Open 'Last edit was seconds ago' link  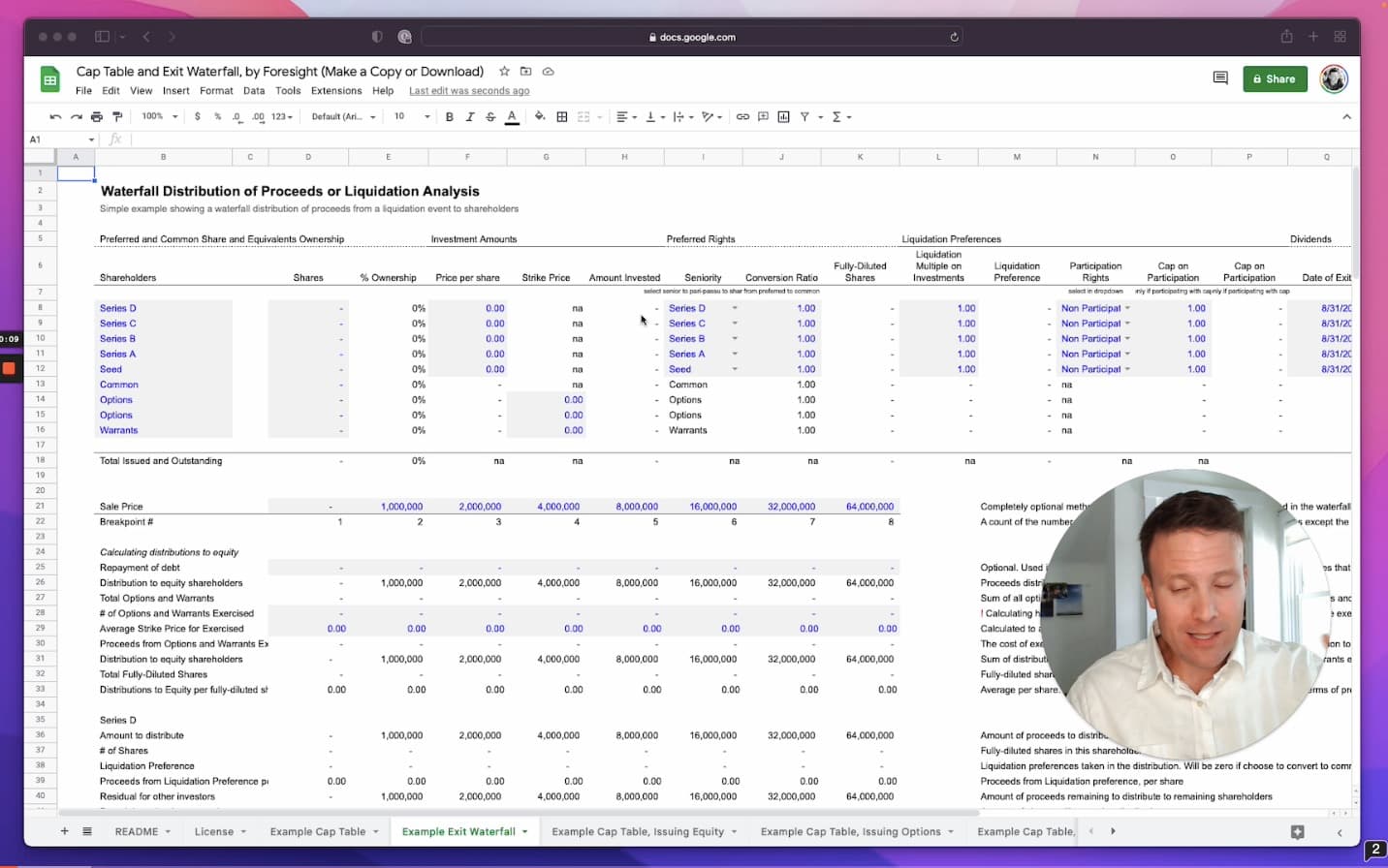[469, 91]
